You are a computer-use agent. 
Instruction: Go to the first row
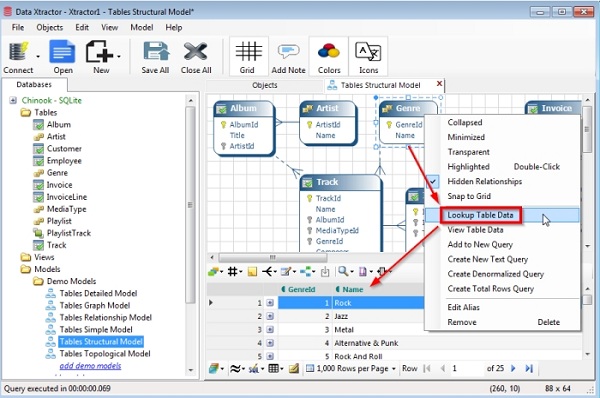point(427,369)
